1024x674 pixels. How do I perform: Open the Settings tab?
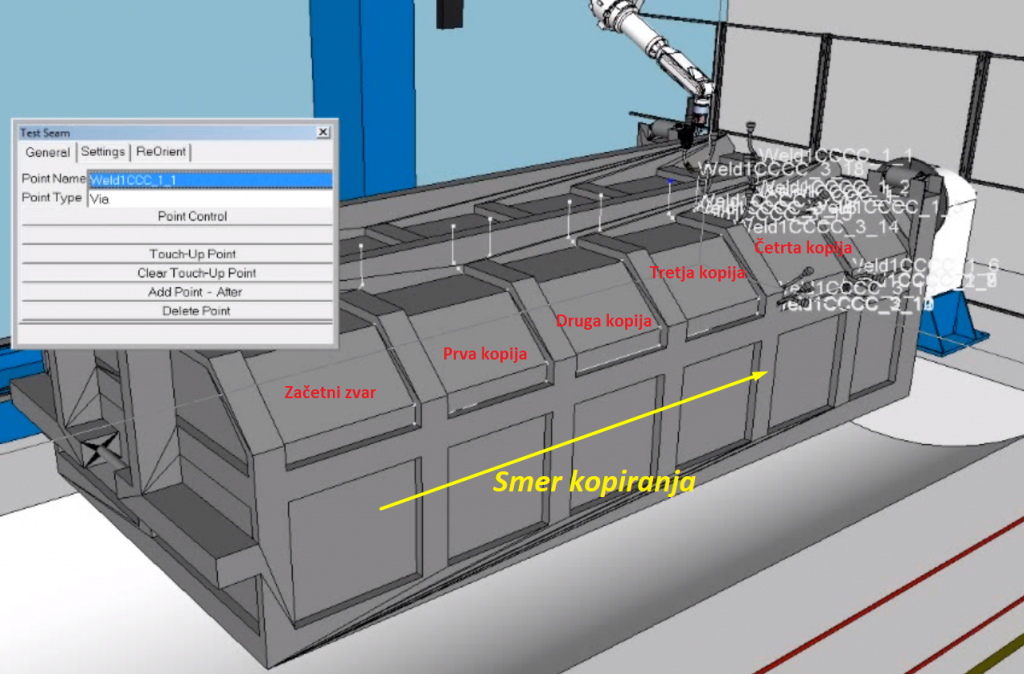(103, 152)
